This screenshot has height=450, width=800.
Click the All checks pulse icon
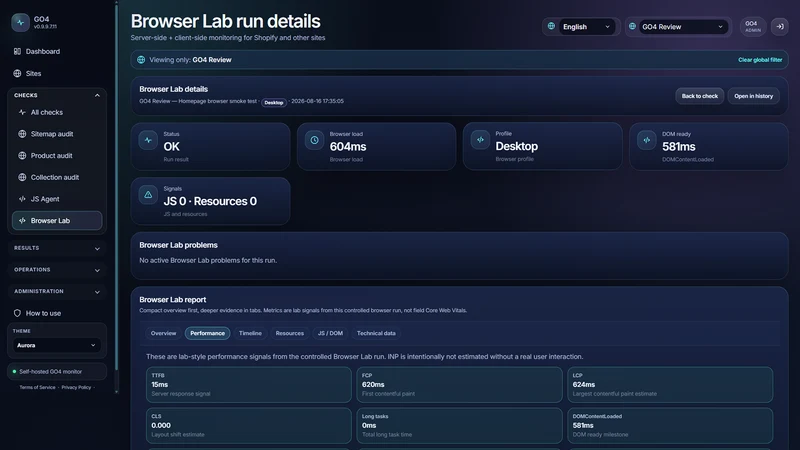click(x=22, y=112)
